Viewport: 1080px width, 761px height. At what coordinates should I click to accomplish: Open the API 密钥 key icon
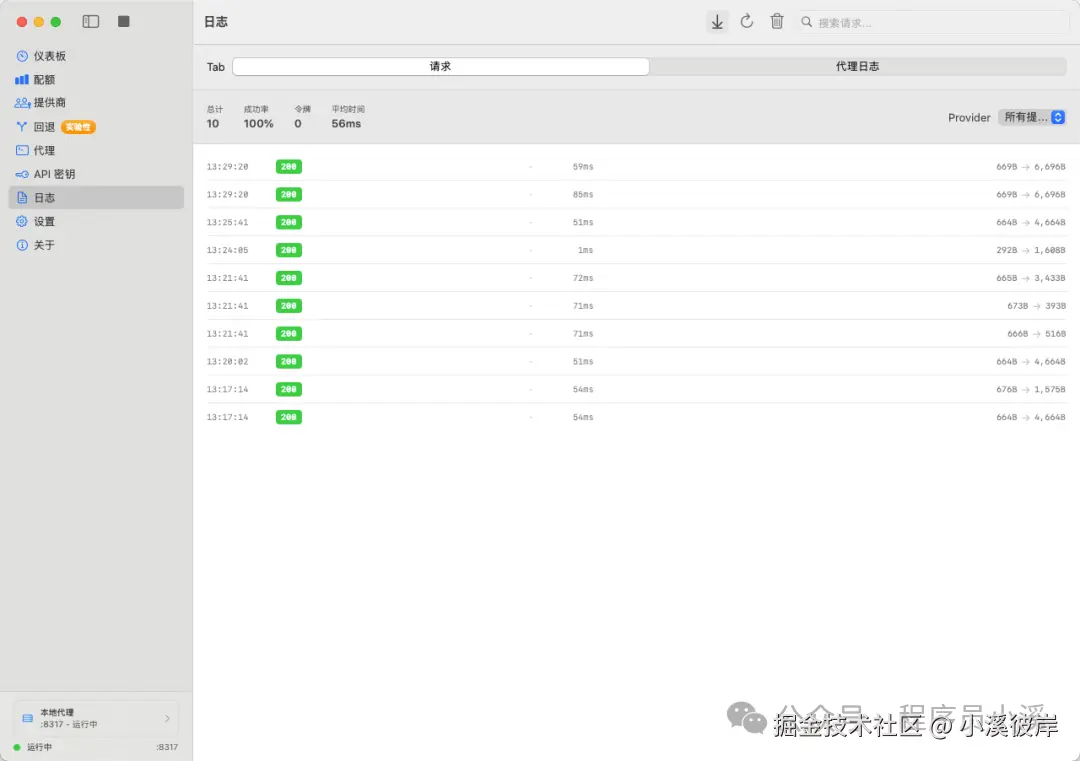pos(22,174)
